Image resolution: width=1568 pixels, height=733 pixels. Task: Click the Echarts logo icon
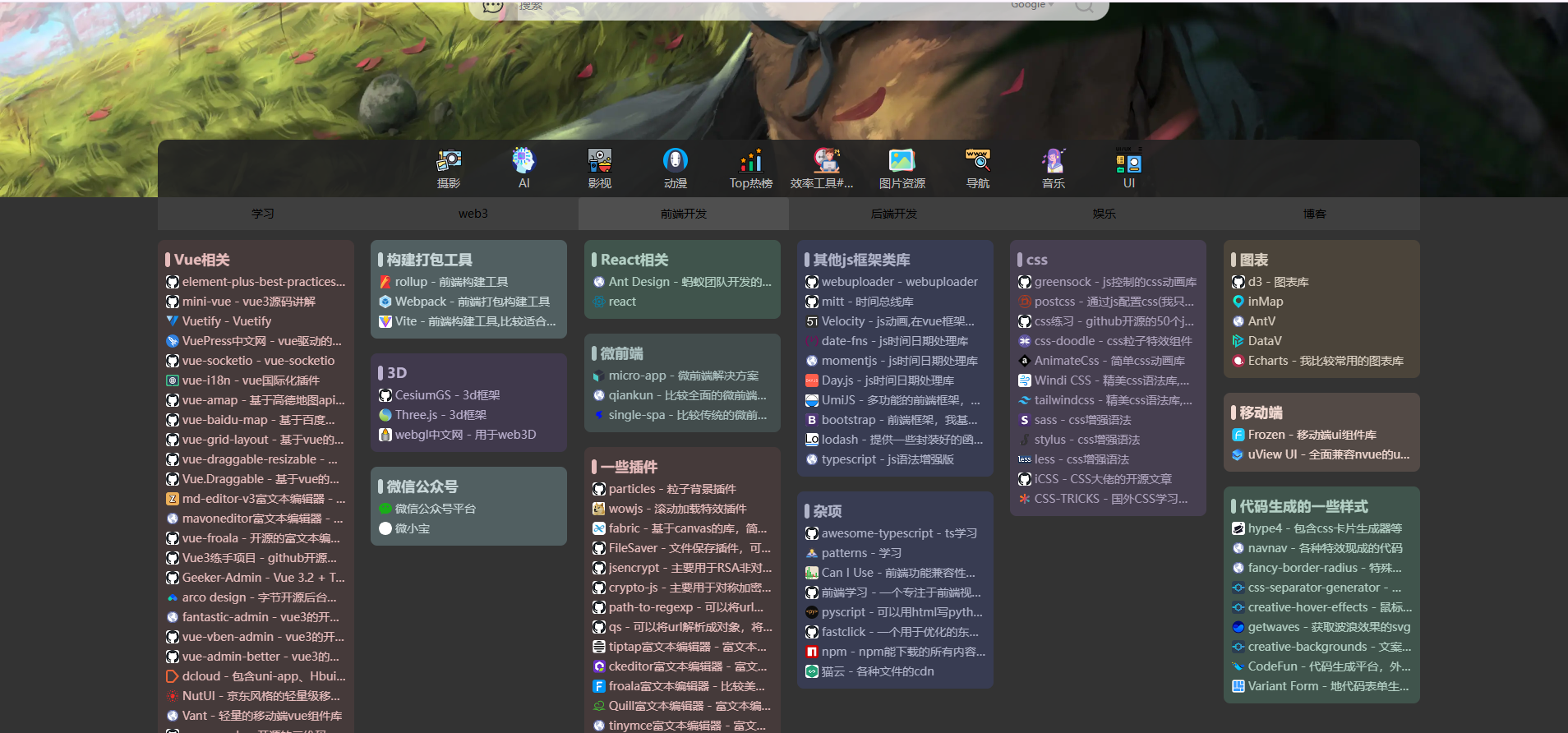click(1238, 361)
